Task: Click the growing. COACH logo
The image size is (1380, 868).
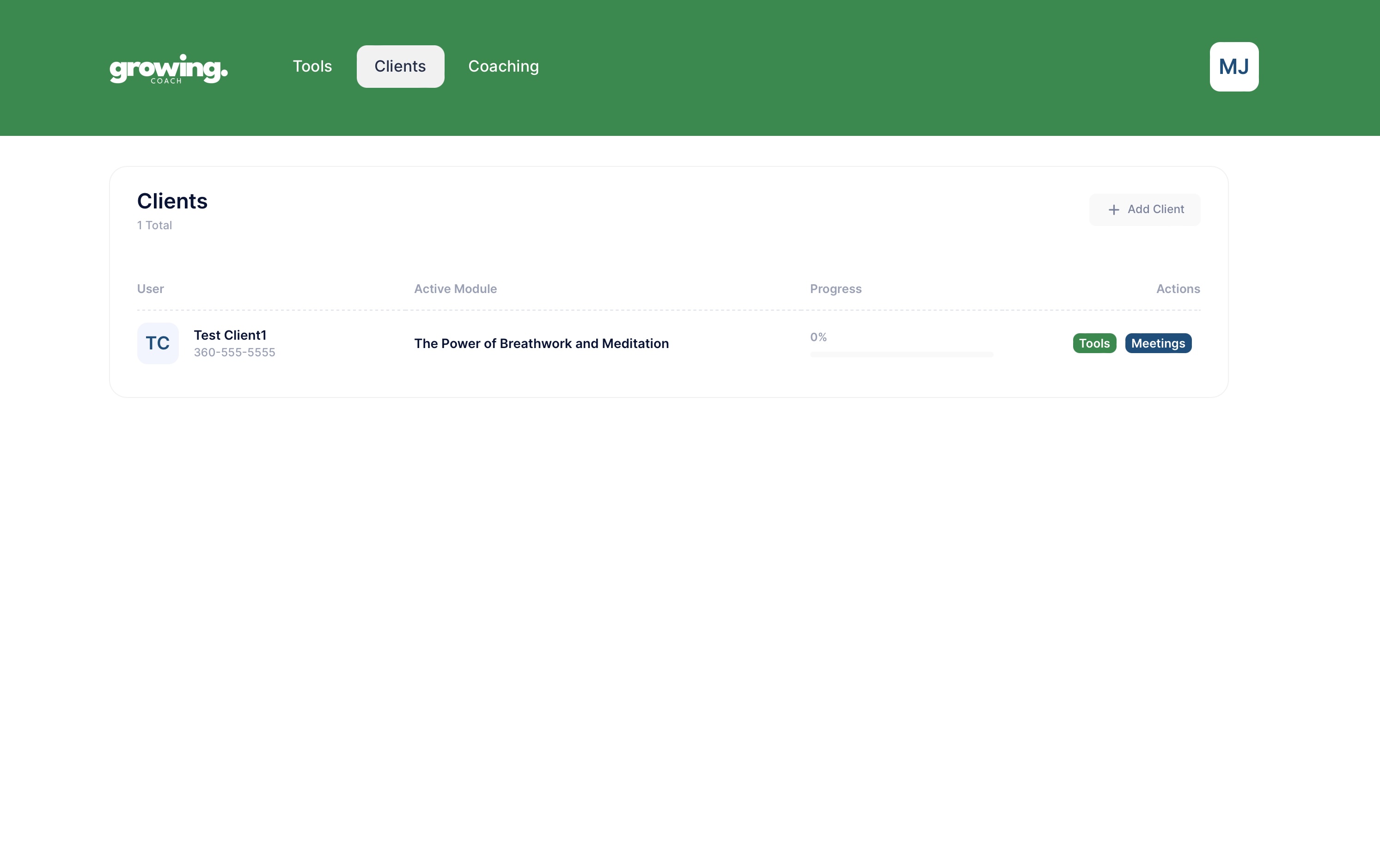Action: [x=169, y=69]
